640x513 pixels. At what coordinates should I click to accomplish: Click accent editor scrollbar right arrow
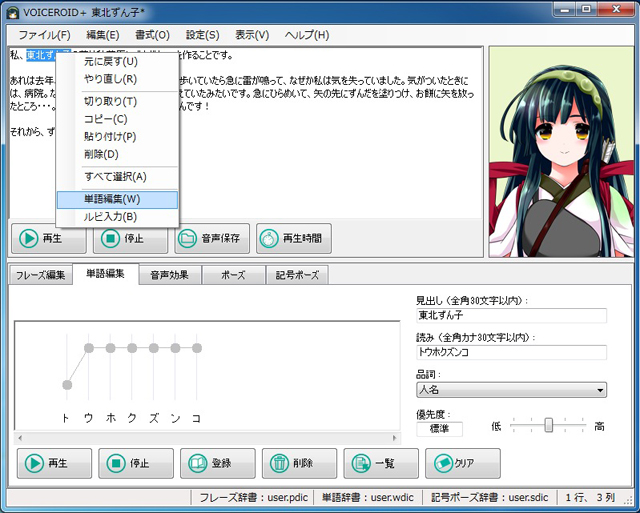[394, 438]
